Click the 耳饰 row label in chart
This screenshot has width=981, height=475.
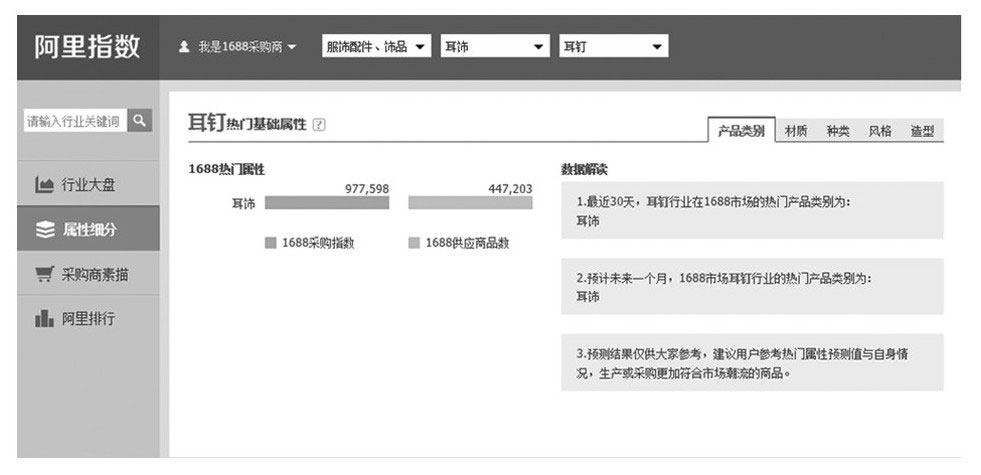tap(243, 203)
